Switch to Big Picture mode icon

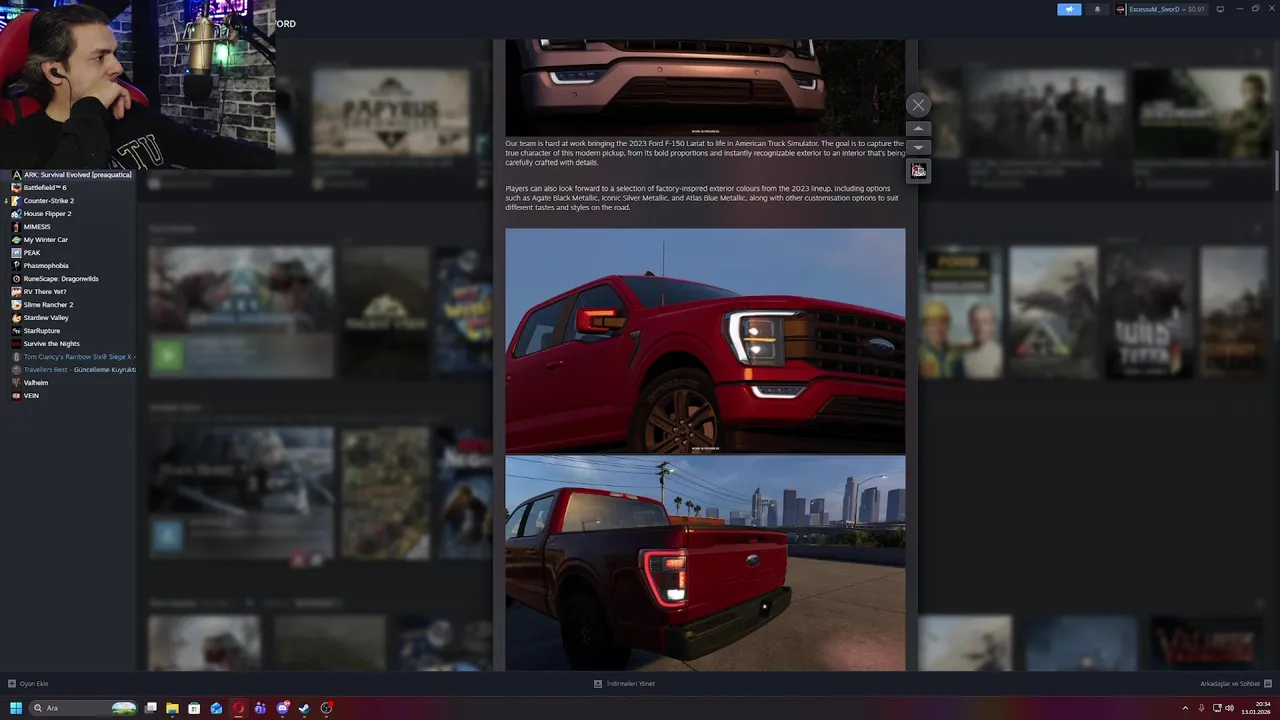1220,9
